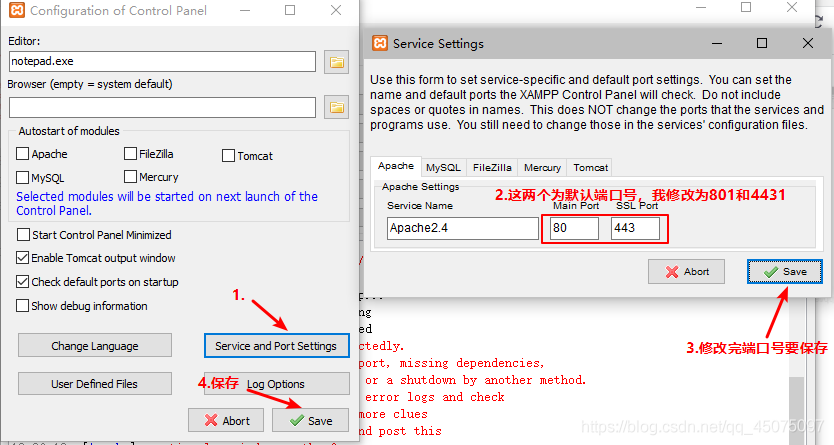Enable Tomcat autostart checkbox

[228, 156]
